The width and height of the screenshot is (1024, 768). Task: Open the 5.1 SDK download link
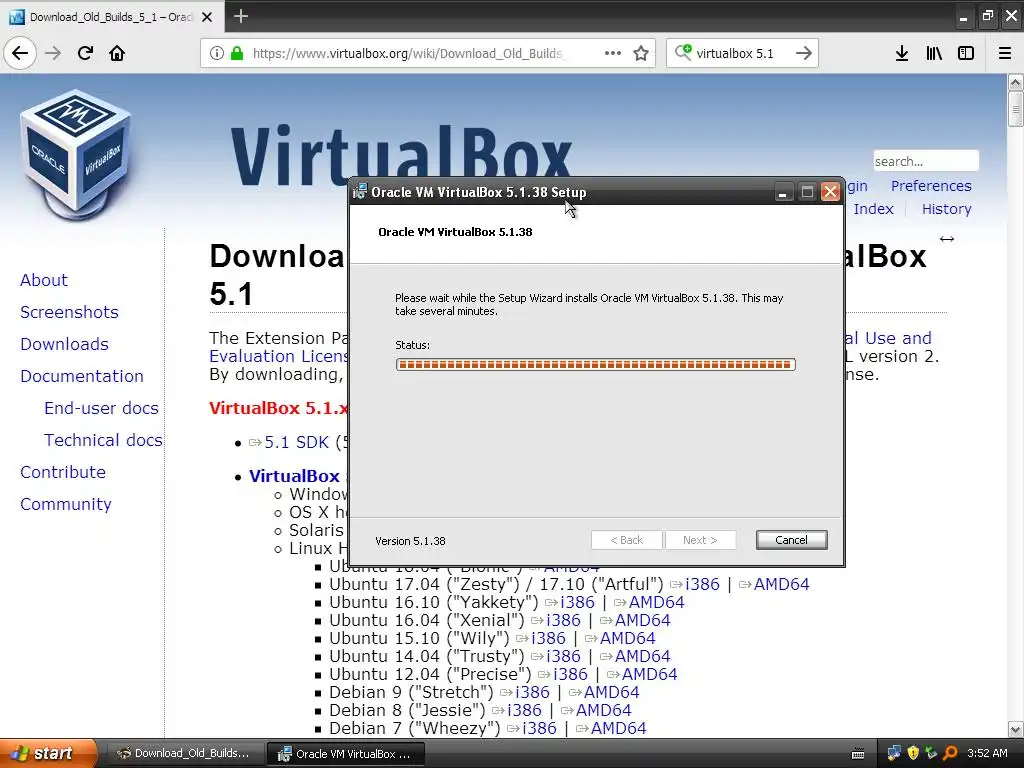pos(289,442)
